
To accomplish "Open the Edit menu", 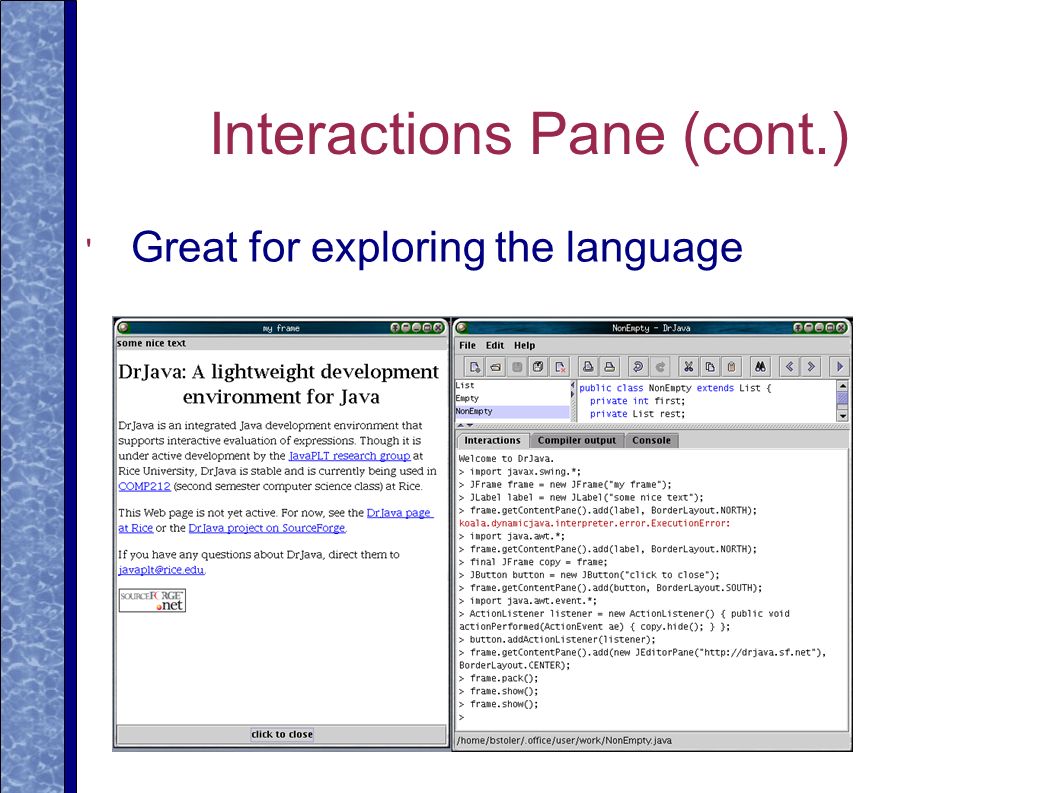I will (x=495, y=345).
